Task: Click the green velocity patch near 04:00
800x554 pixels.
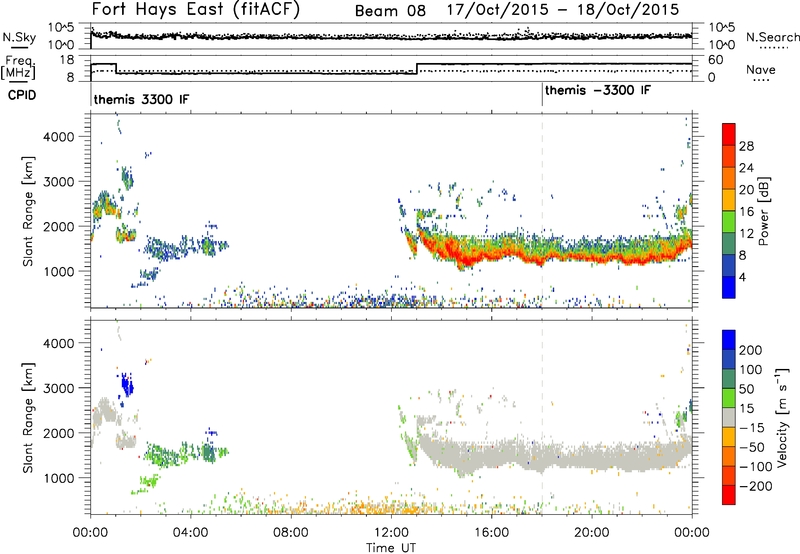Action: coord(186,454)
